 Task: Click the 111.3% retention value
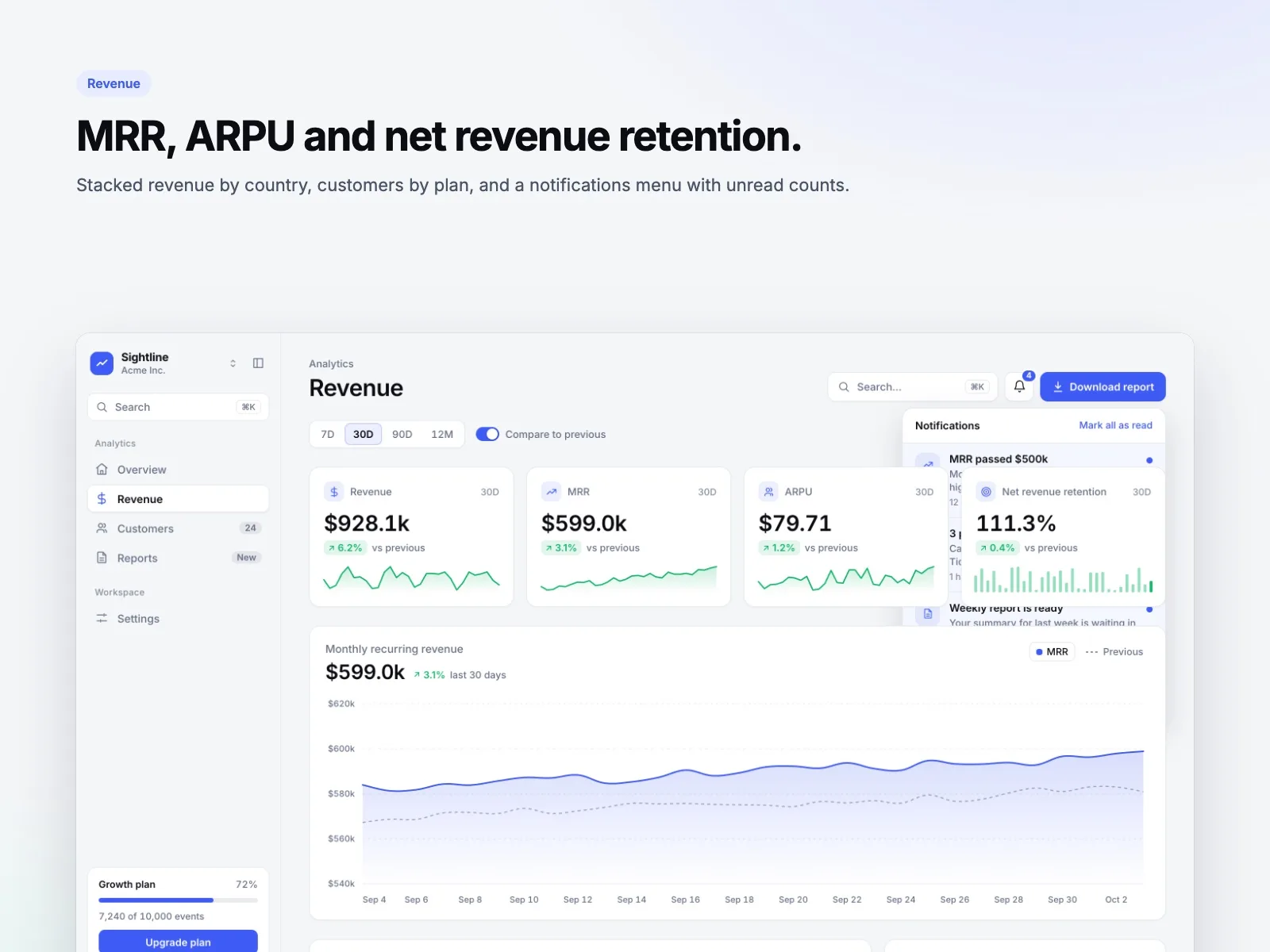(x=1016, y=524)
